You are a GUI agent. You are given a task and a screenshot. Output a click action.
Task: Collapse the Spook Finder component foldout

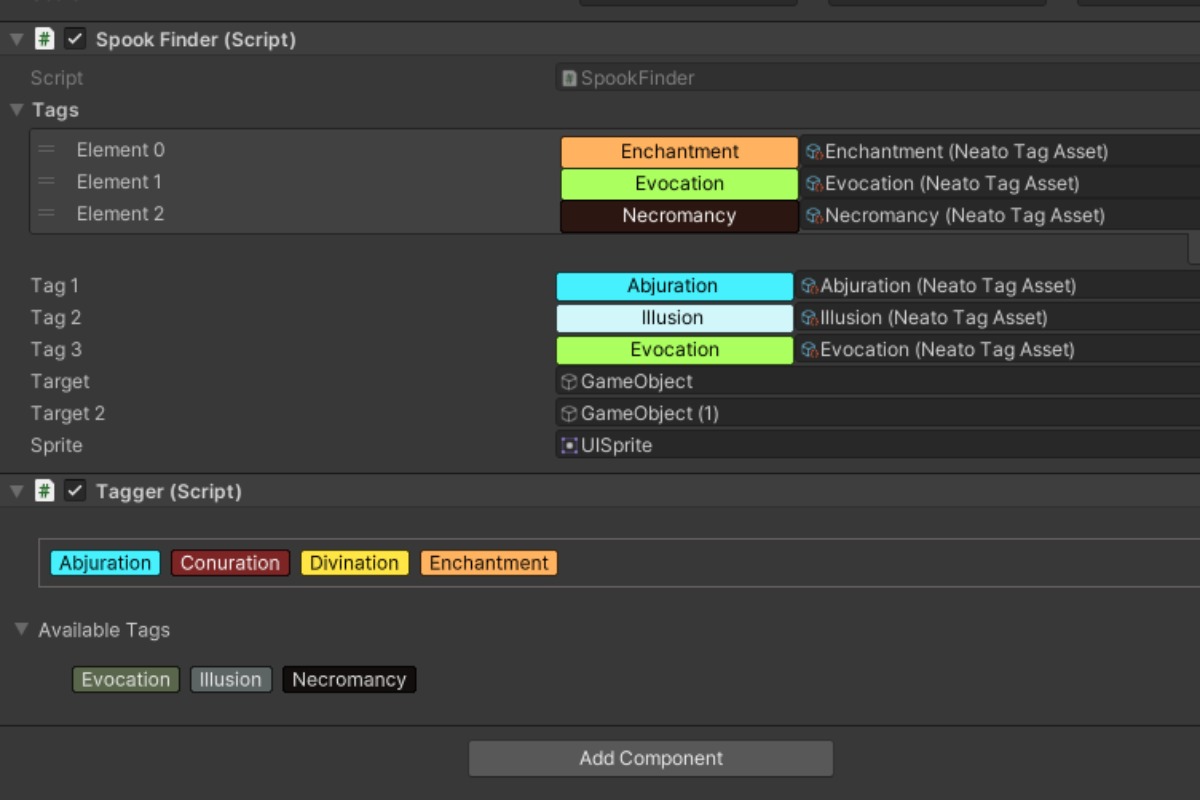tap(16, 39)
